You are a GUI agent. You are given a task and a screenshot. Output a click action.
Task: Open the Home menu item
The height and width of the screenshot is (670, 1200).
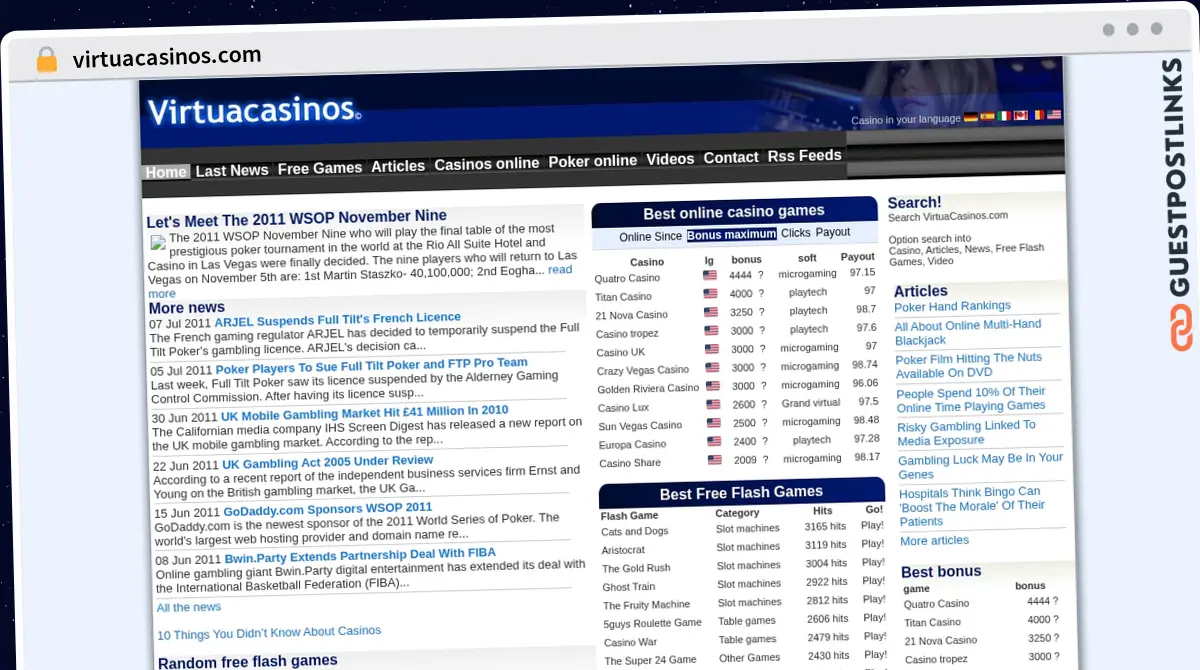(166, 172)
